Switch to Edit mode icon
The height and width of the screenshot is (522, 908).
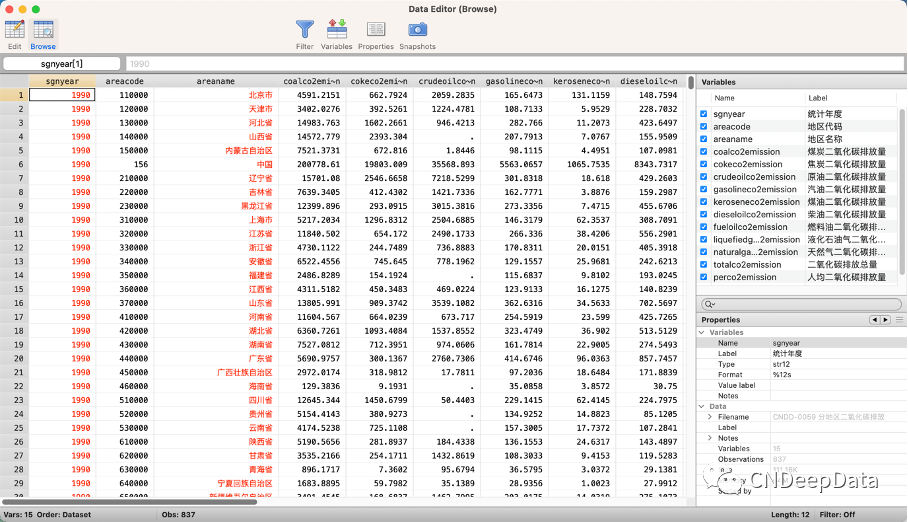[14, 30]
